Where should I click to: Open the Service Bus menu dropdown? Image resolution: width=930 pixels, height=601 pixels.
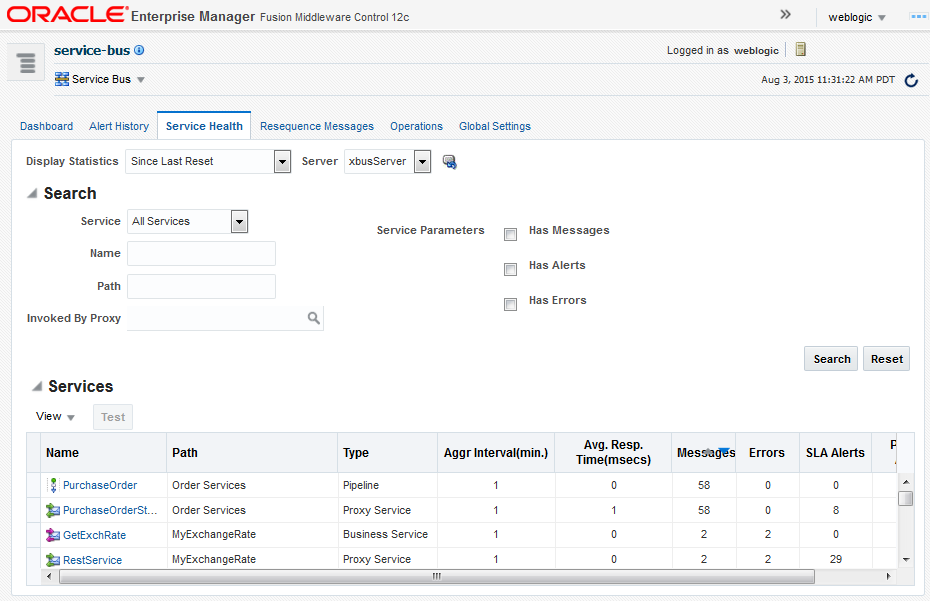tap(141, 80)
